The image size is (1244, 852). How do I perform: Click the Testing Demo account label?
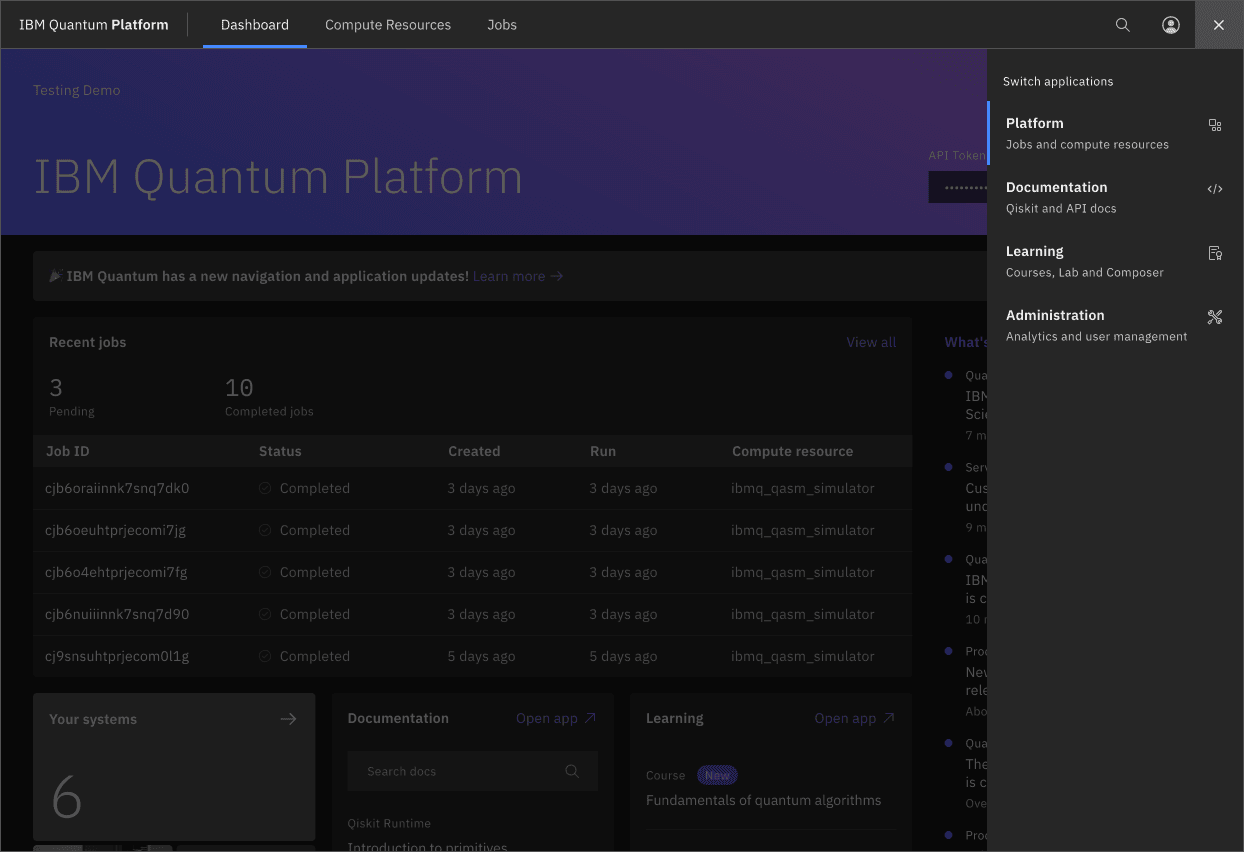(x=77, y=90)
